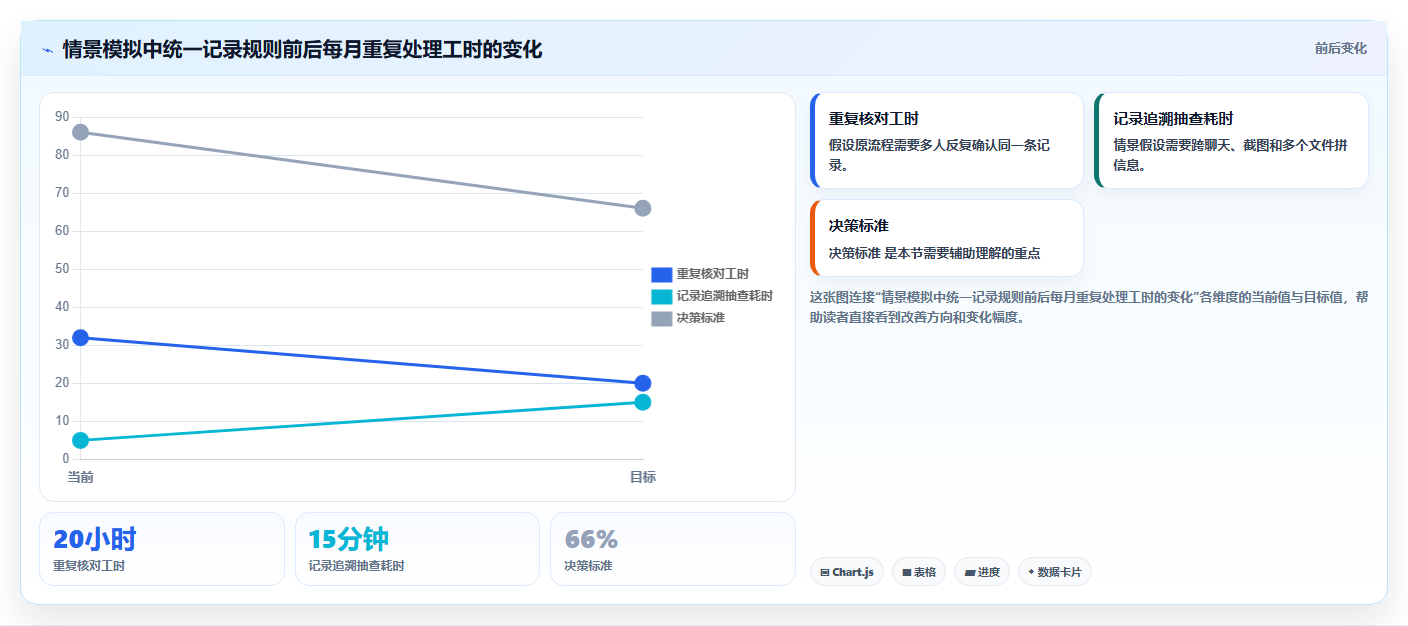
Task: Select the 15分钟 stat card
Action: coord(417,549)
